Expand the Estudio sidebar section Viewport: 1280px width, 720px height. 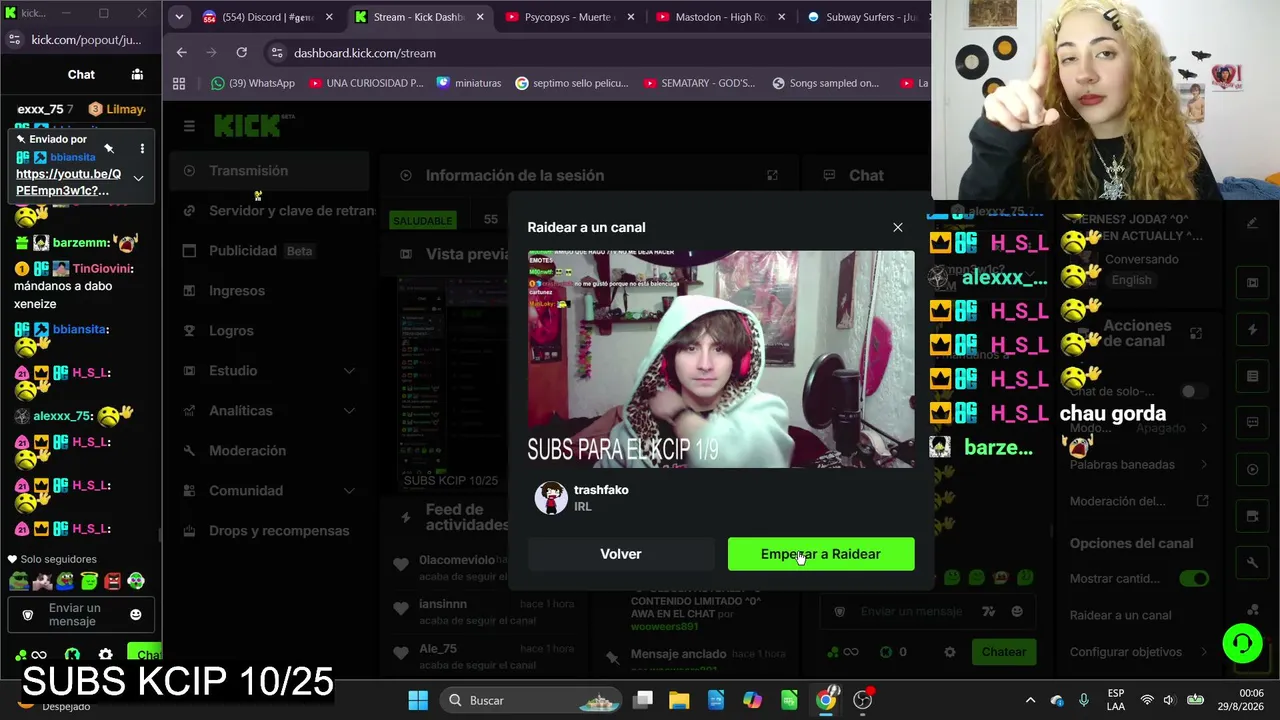click(270, 371)
